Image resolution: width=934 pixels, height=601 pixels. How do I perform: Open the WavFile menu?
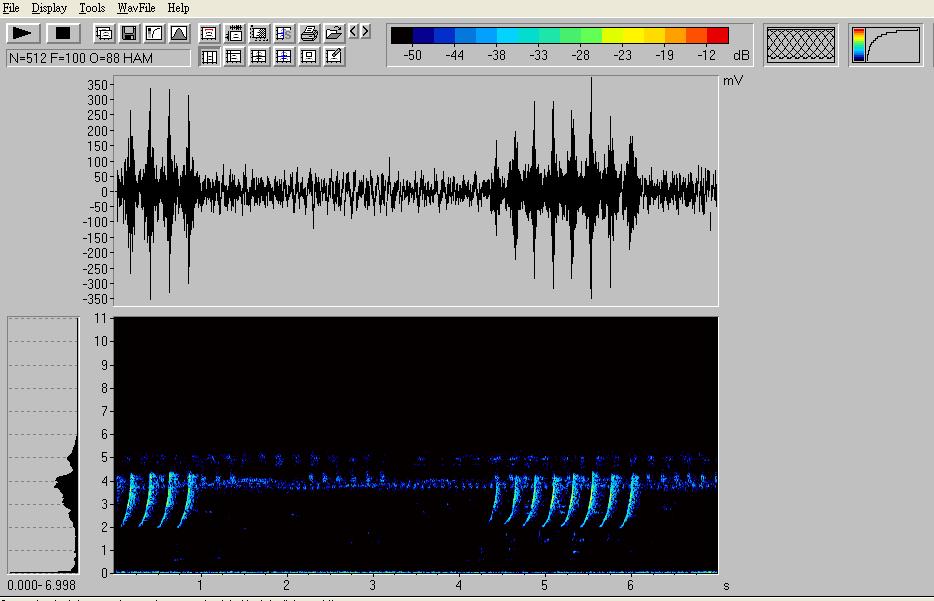click(136, 8)
